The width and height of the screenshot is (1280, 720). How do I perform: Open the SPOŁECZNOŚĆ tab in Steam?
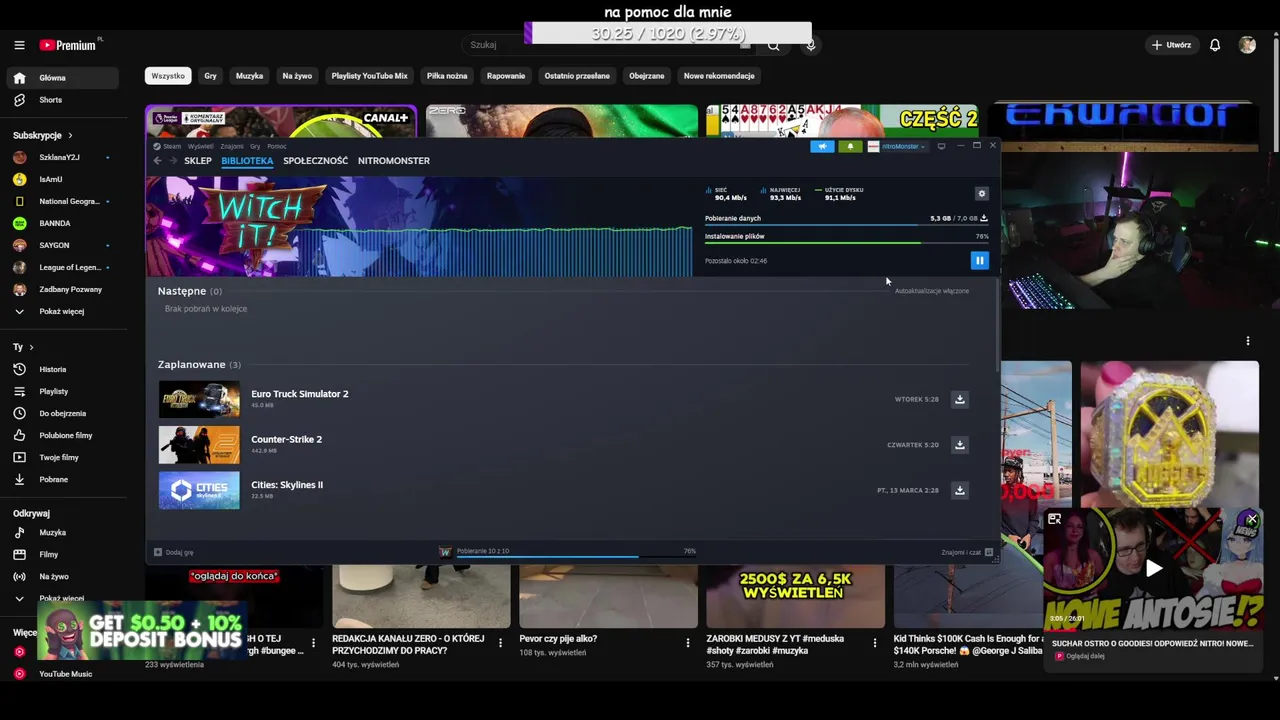[315, 160]
